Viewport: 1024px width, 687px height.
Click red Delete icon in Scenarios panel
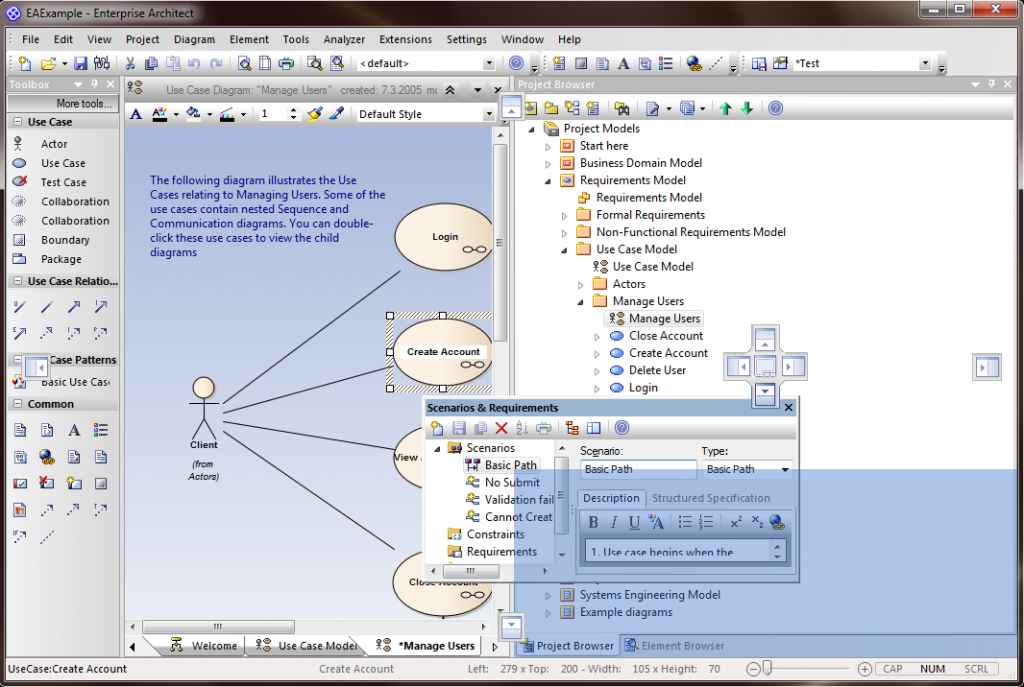tap(501, 428)
